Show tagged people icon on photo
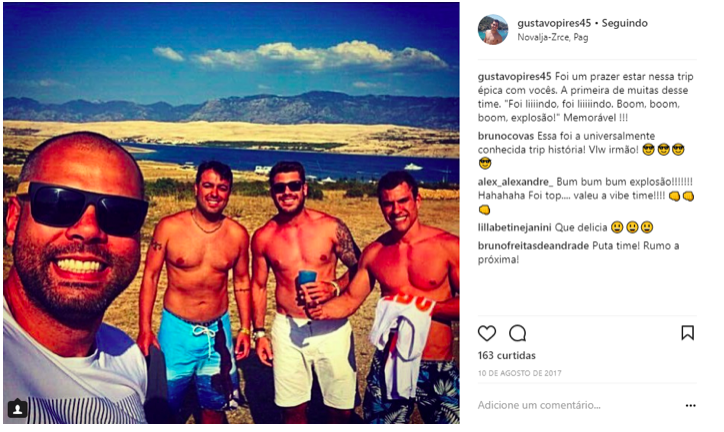 (18, 408)
